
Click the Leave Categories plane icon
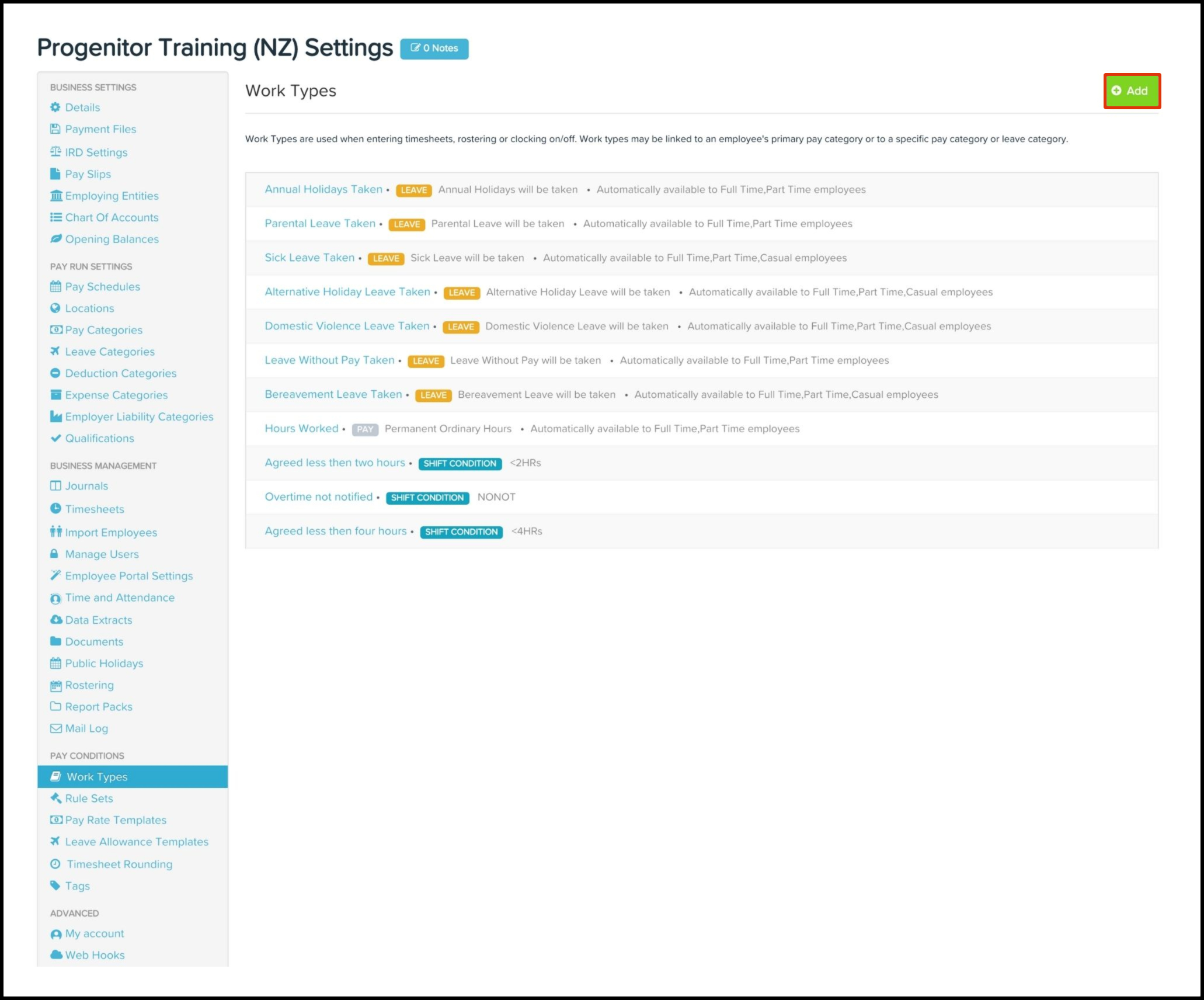pyautogui.click(x=55, y=352)
